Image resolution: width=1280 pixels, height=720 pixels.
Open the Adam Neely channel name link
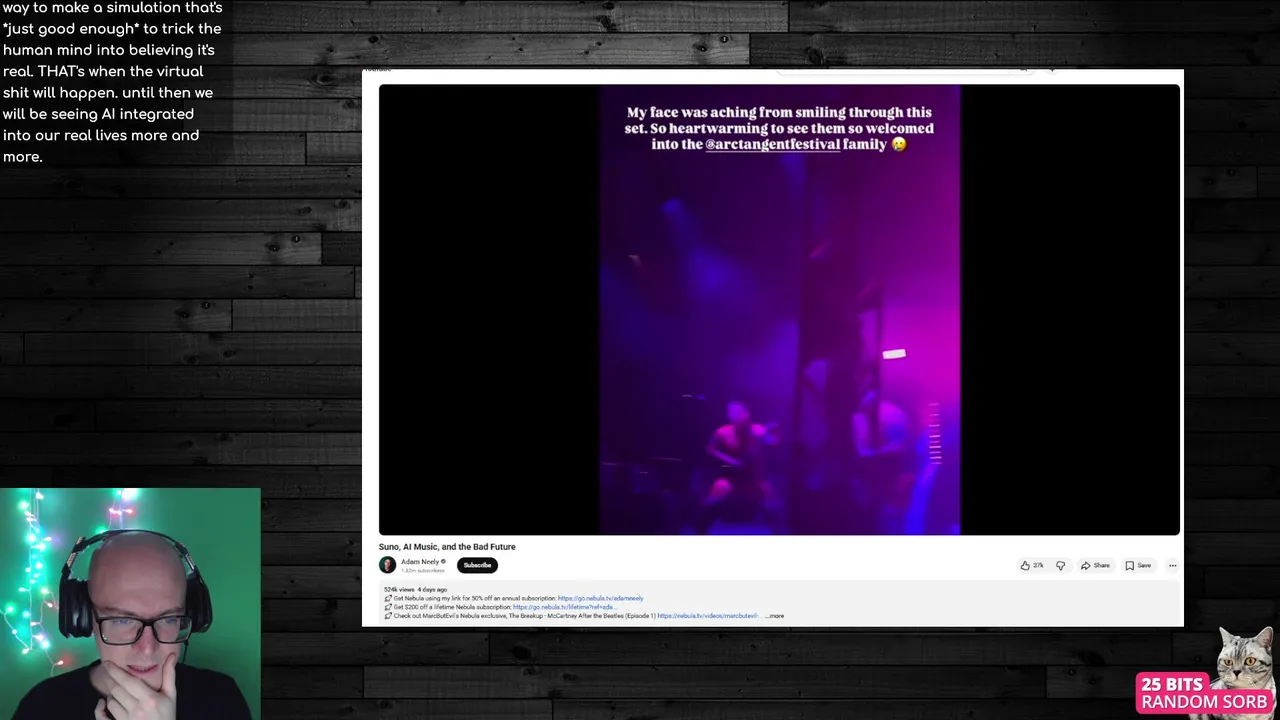(420, 562)
